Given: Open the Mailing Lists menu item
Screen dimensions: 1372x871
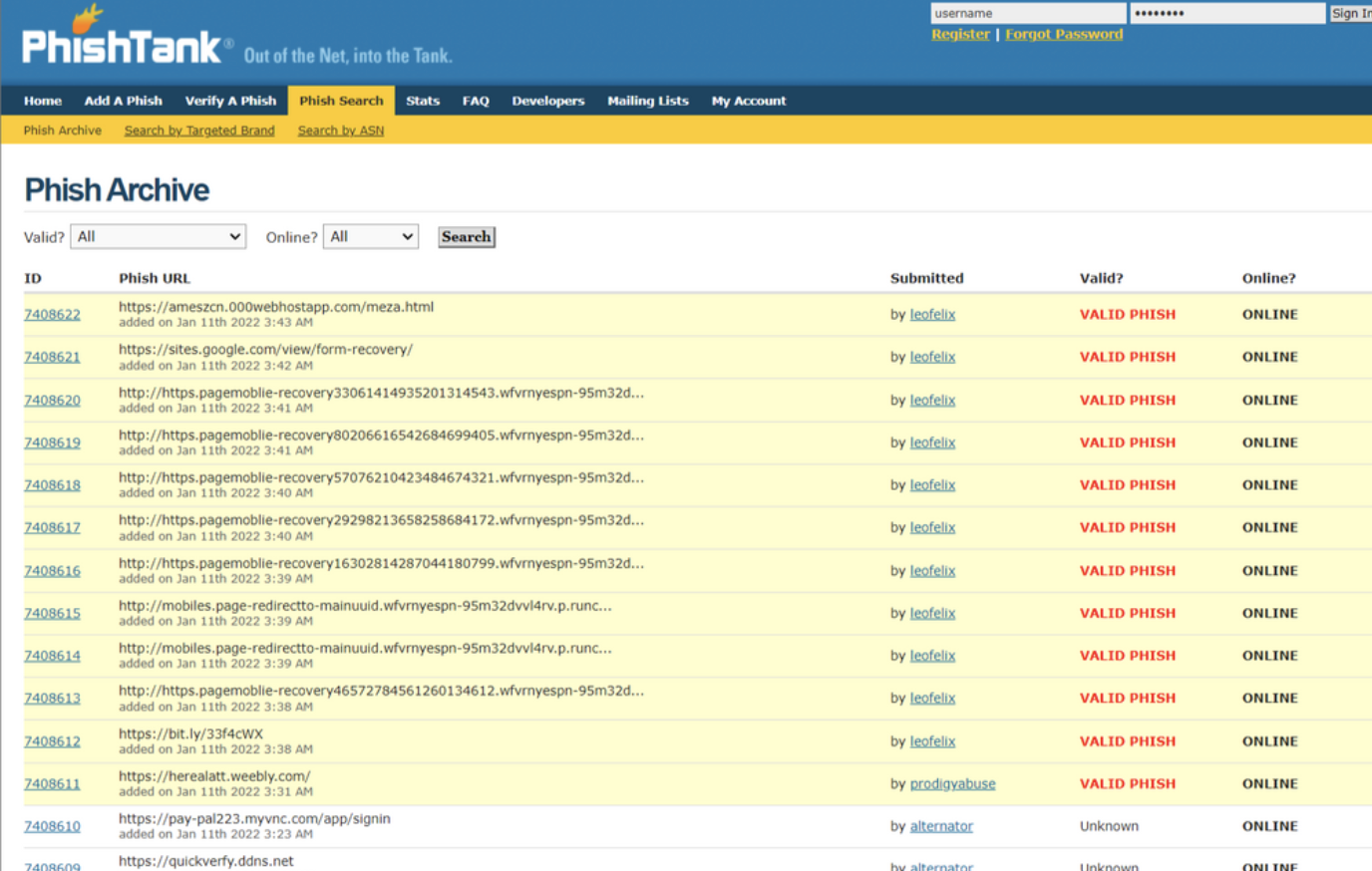Looking at the screenshot, I should pyautogui.click(x=648, y=101).
